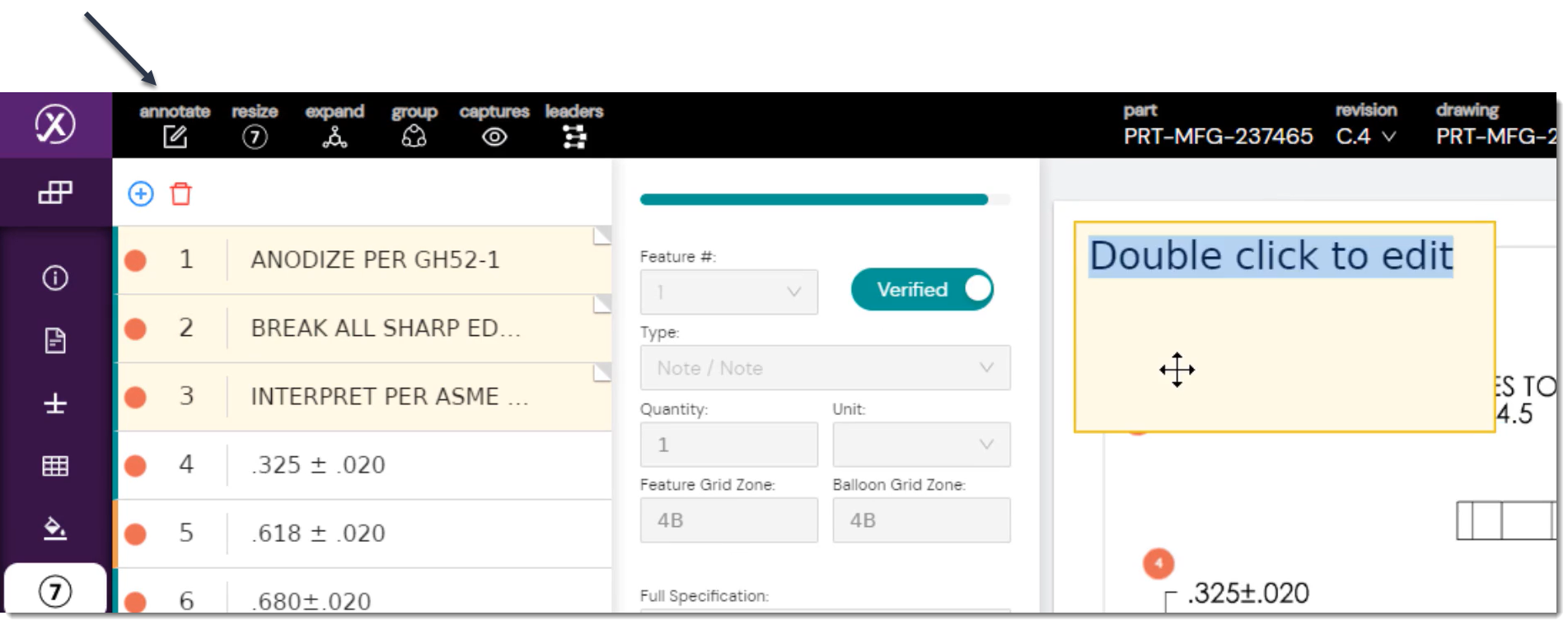The height and width of the screenshot is (625, 1568).
Task: Click the Feature Grid Zone field
Action: pos(729,520)
